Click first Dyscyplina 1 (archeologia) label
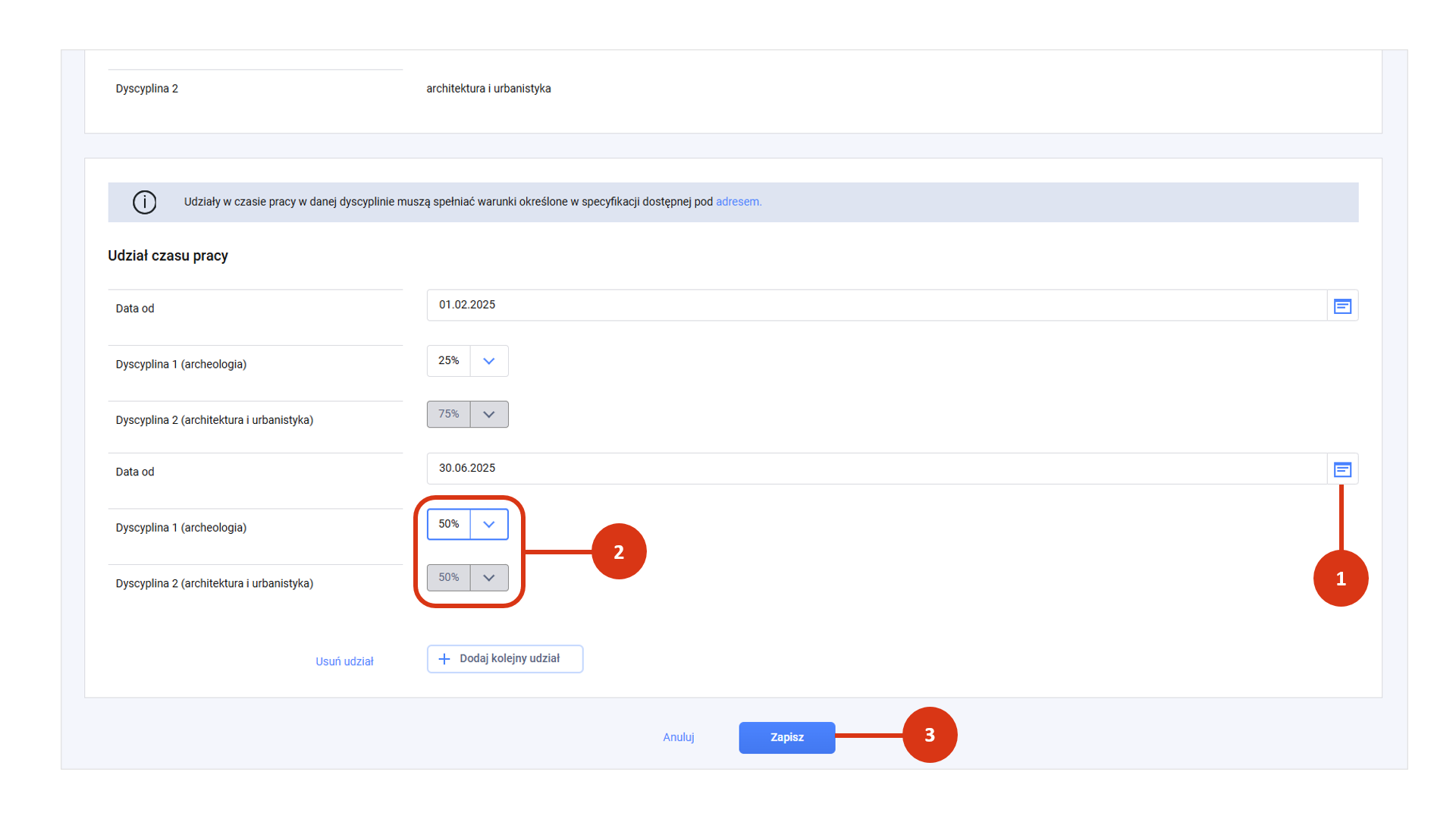The height and width of the screenshot is (819, 1456). coord(181,365)
